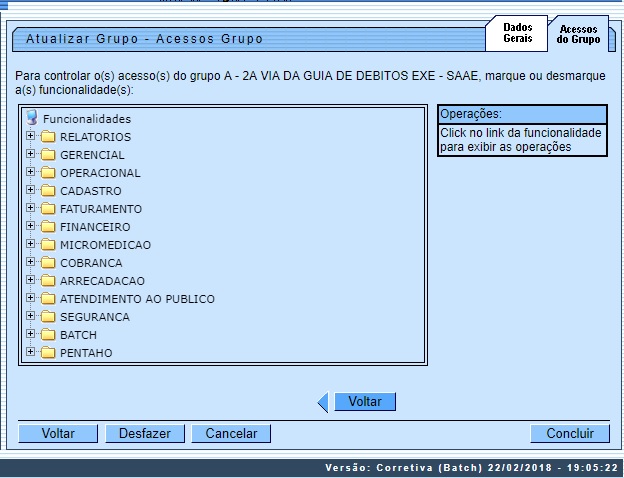
Task: Select OPERACIONAL text in the tree
Action: [100, 173]
